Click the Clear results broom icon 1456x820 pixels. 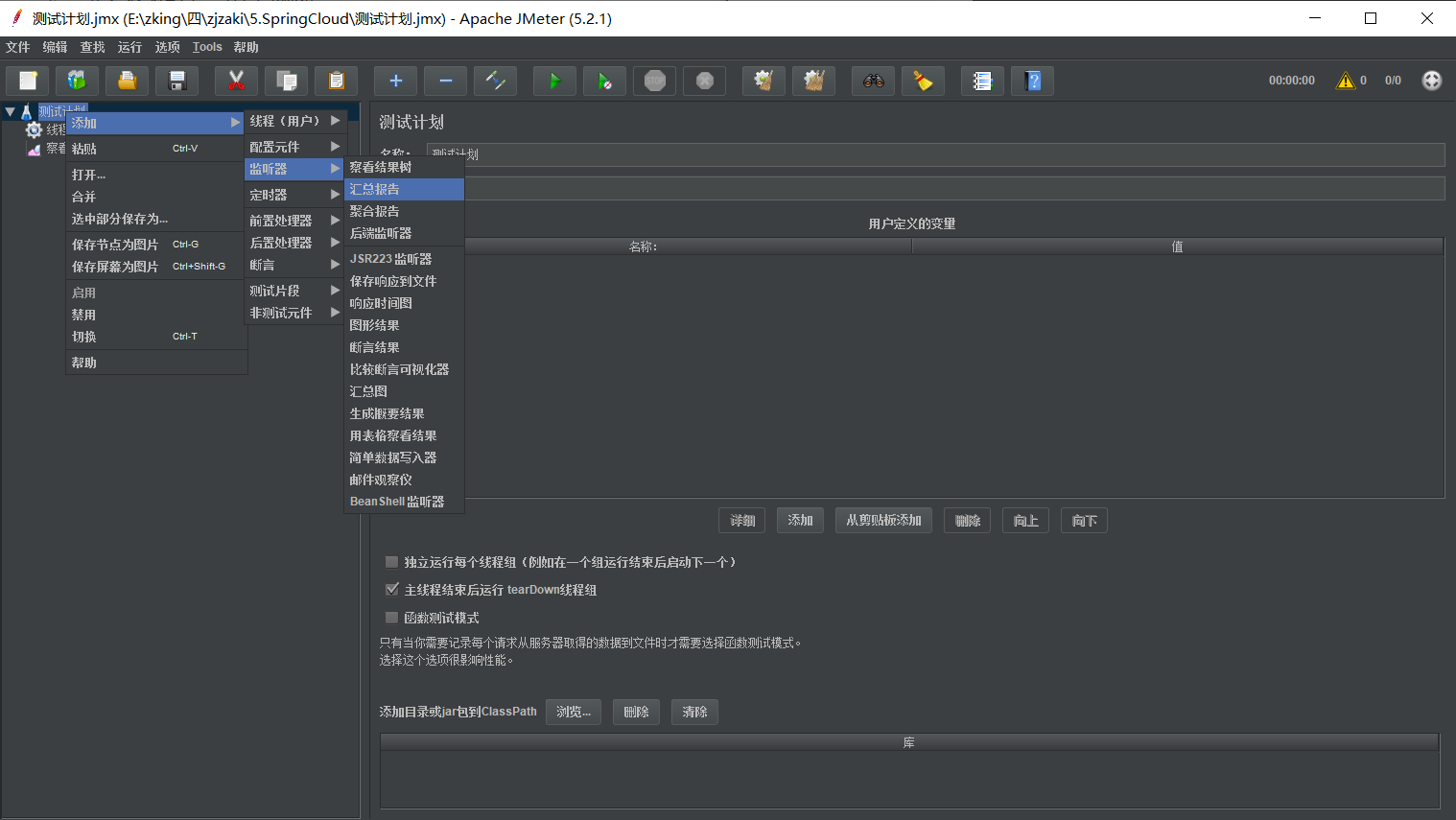763,81
